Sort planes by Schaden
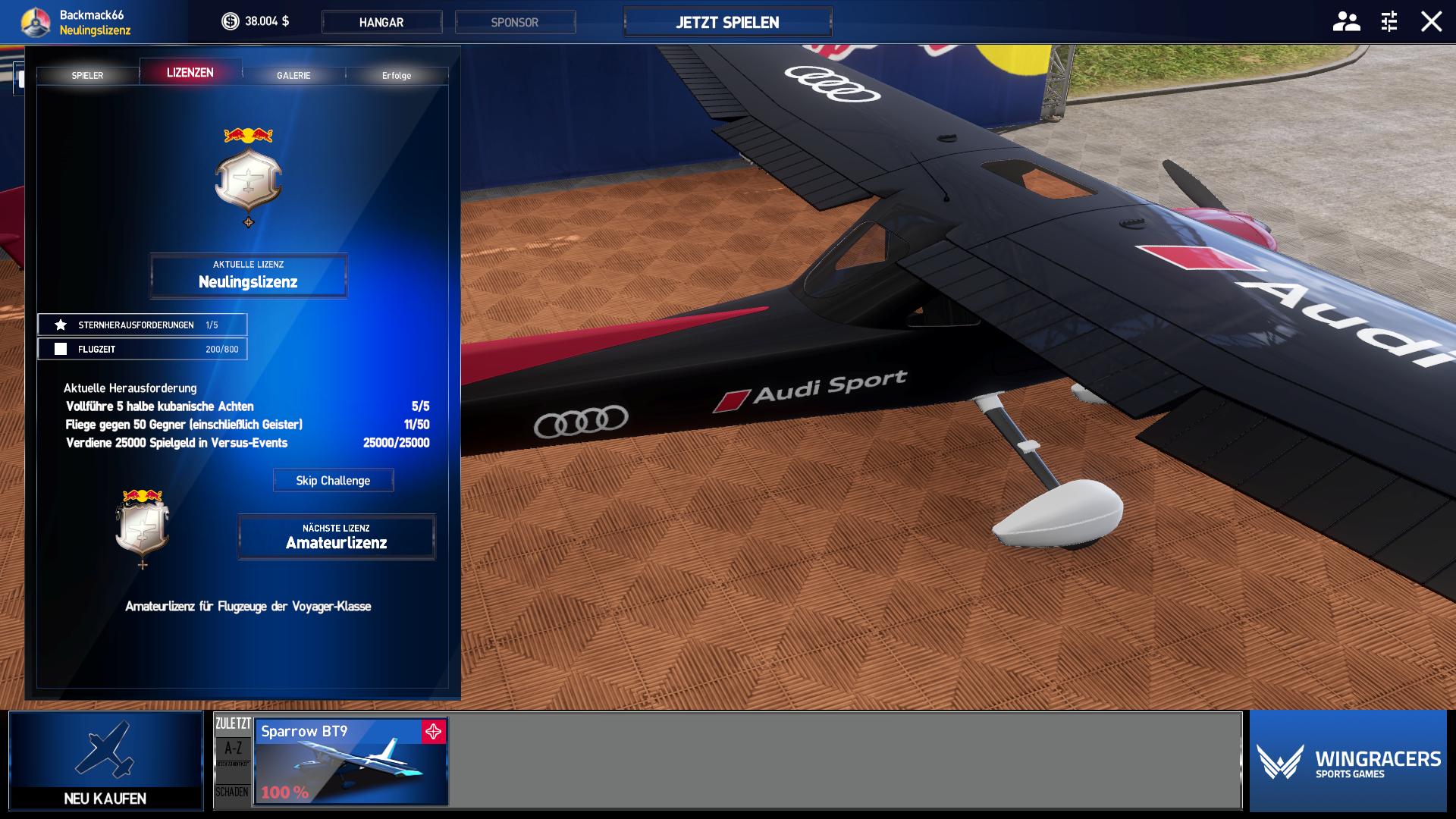The width and height of the screenshot is (1456, 819). [x=232, y=792]
